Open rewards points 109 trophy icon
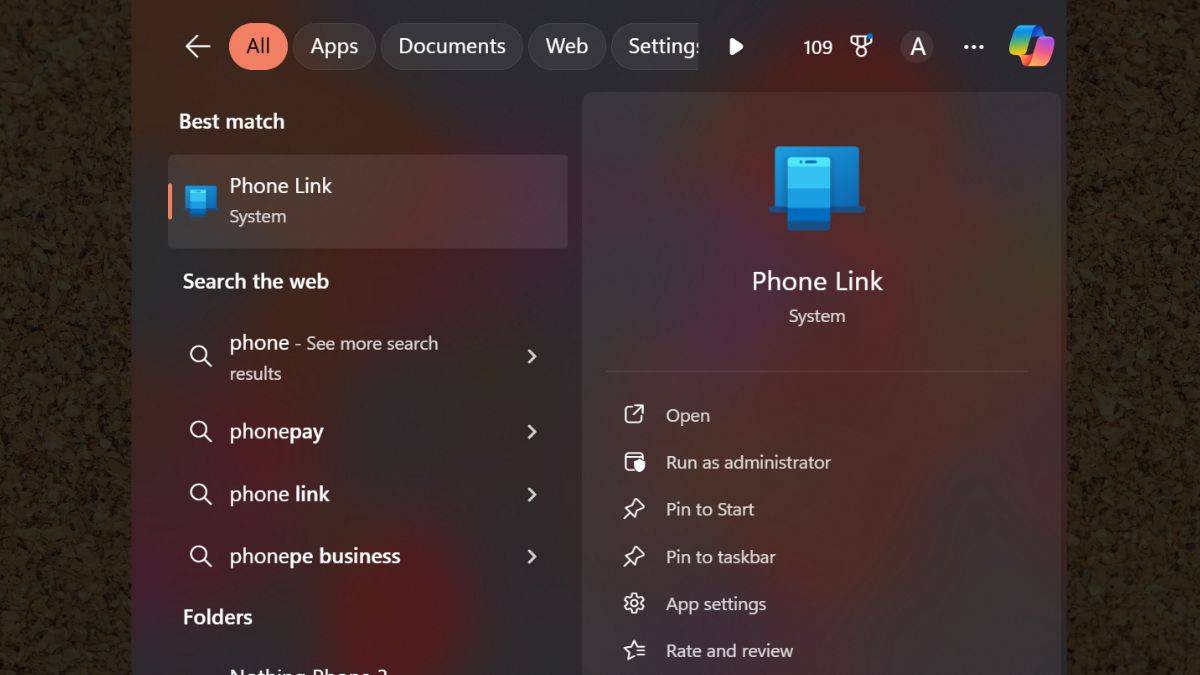The width and height of the screenshot is (1200, 675). point(838,46)
